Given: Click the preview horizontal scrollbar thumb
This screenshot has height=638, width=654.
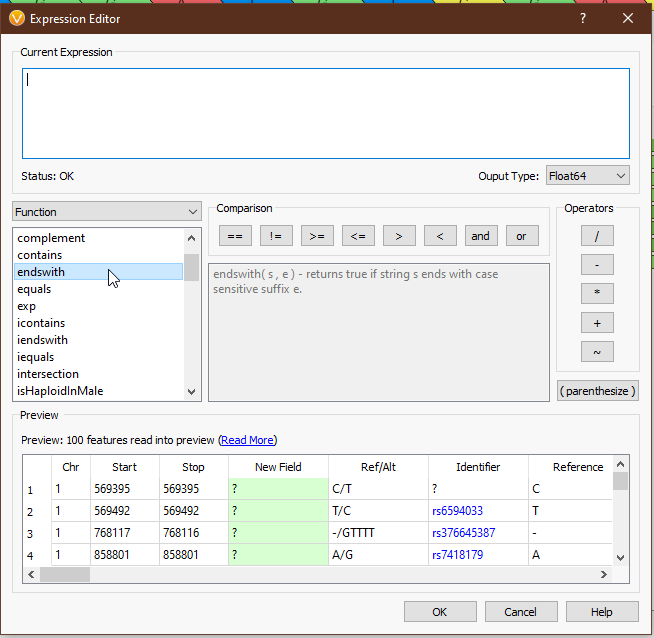Looking at the screenshot, I should coord(65,575).
